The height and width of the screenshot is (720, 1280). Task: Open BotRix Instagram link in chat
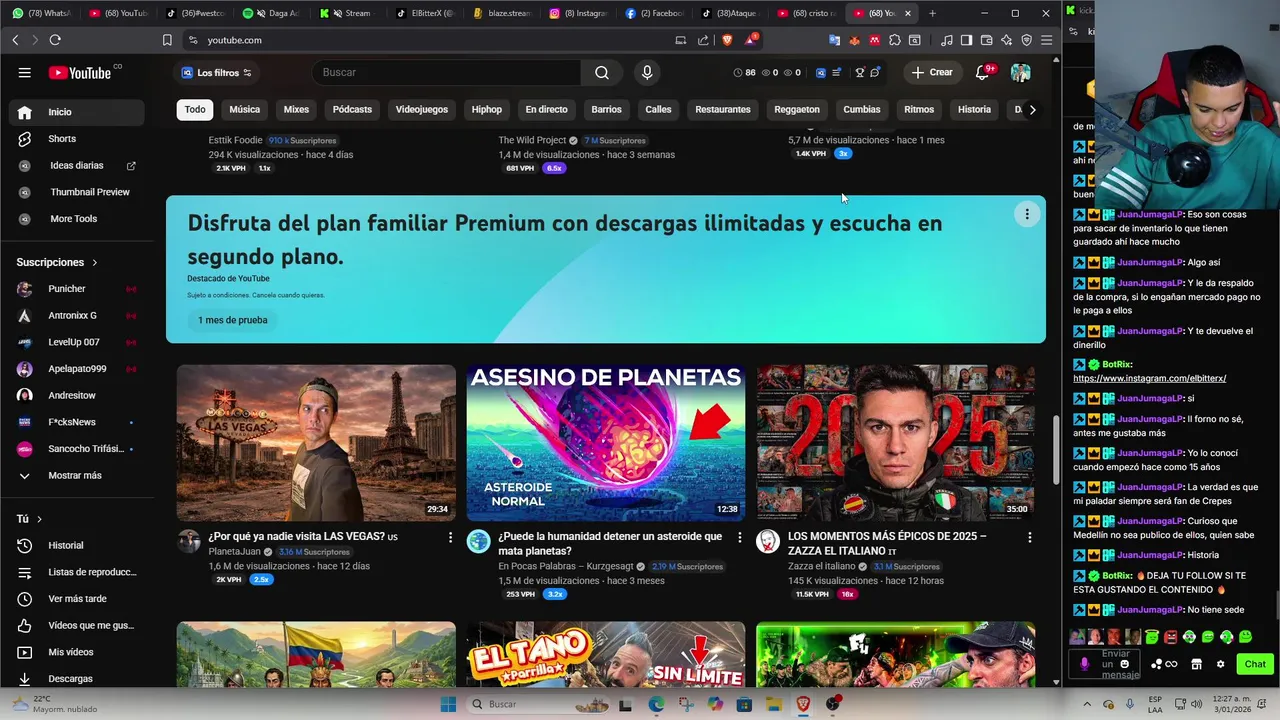point(1149,379)
